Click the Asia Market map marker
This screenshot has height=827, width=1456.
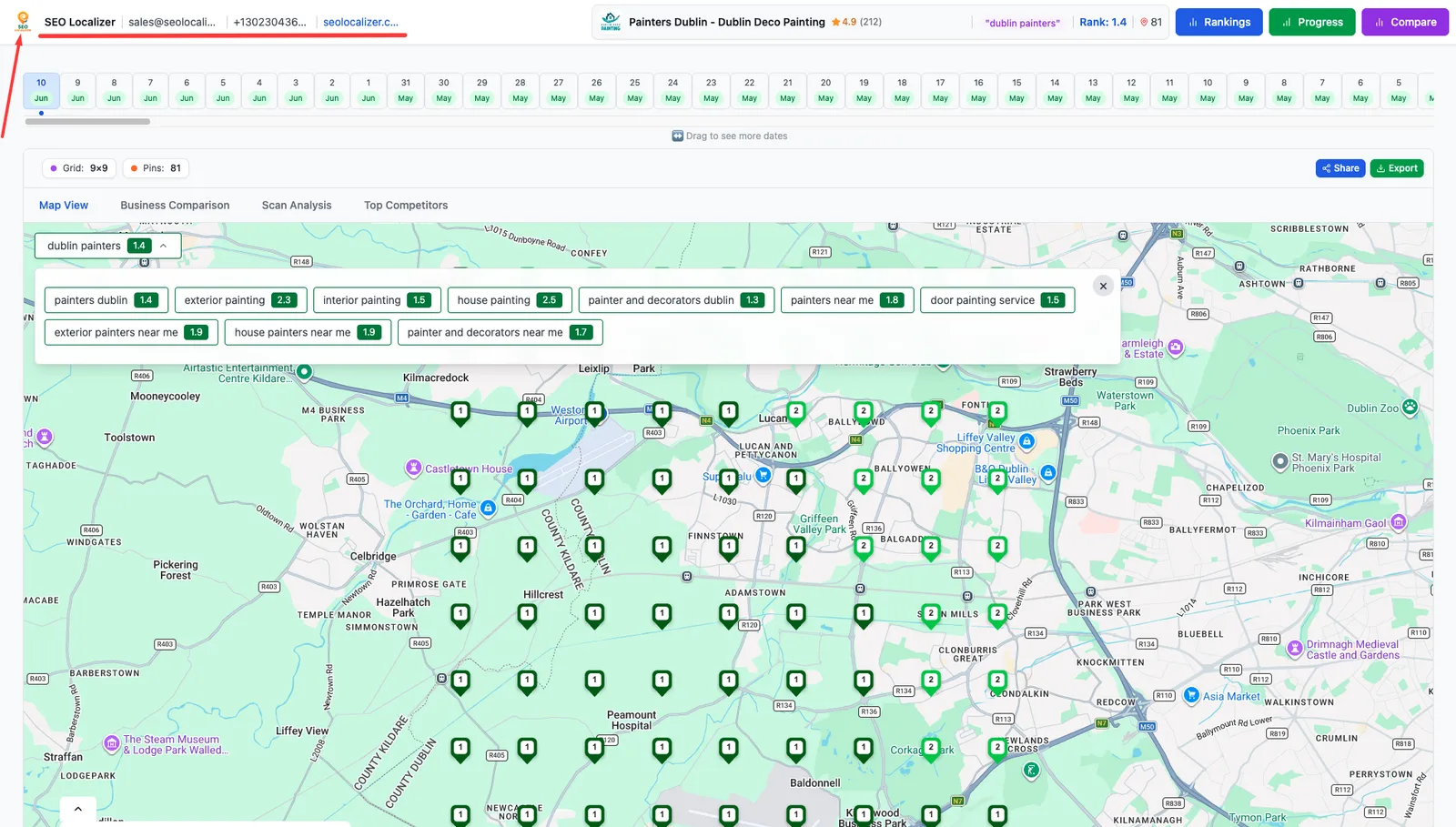(1191, 695)
